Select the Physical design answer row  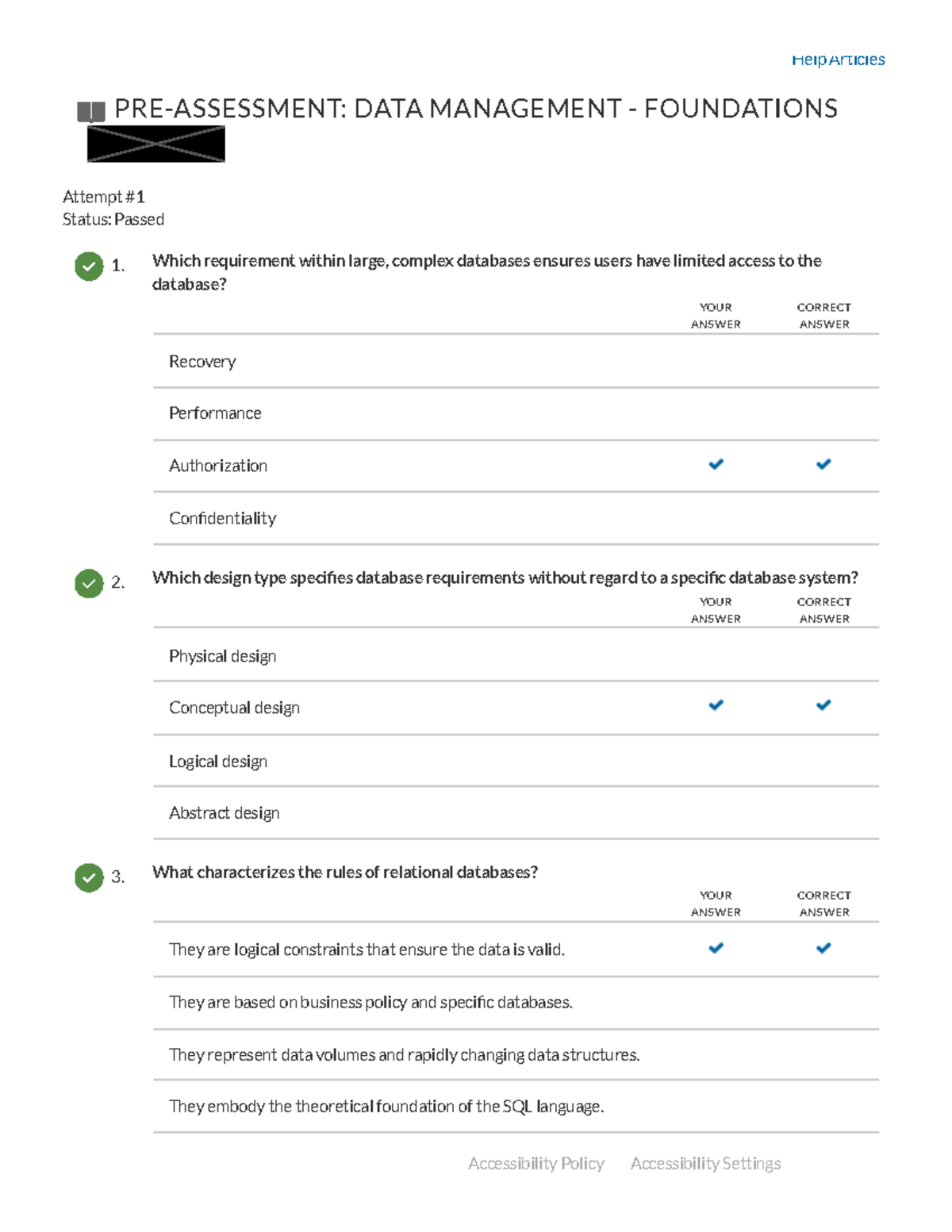point(222,656)
